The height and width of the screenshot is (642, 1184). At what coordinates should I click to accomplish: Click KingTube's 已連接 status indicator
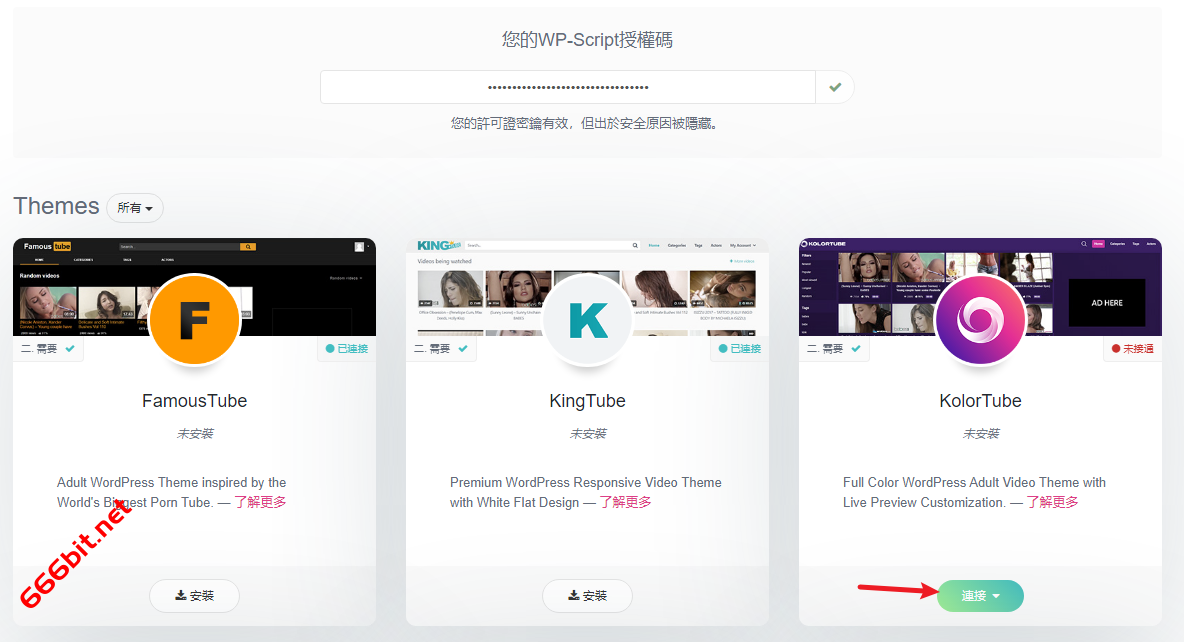[740, 348]
